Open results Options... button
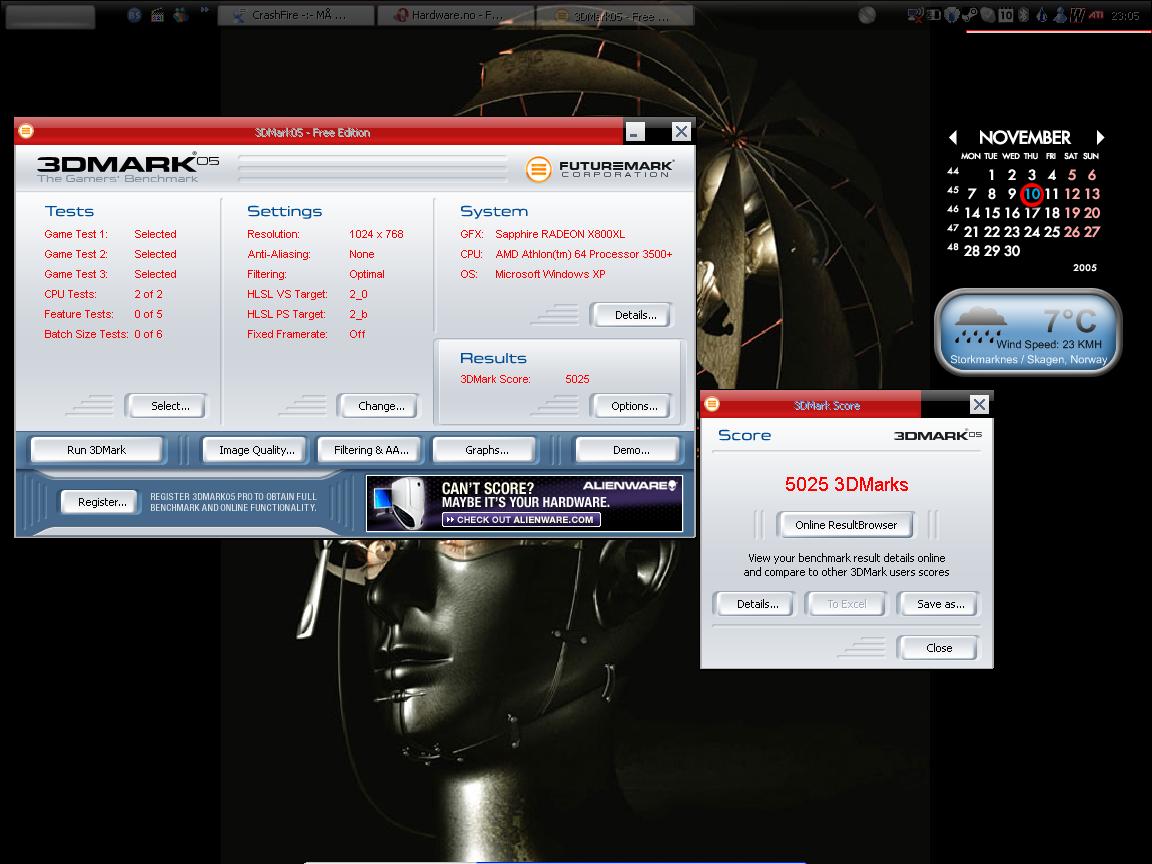 [631, 406]
